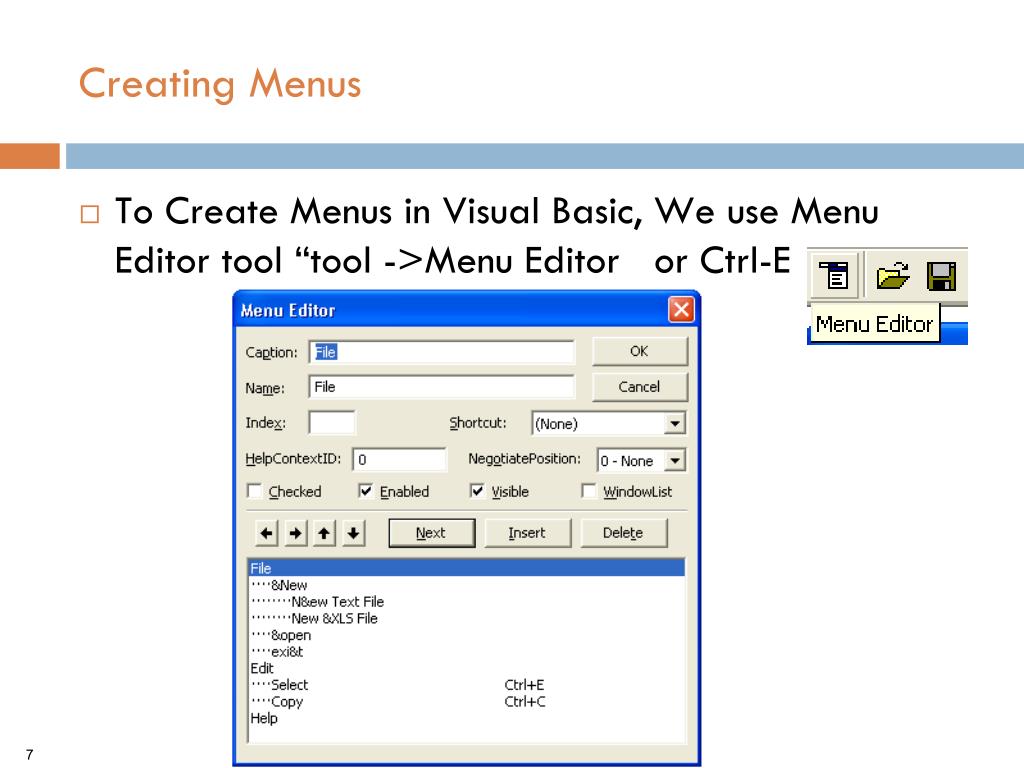
Task: Select the Edit menu list entry
Action: (467, 668)
